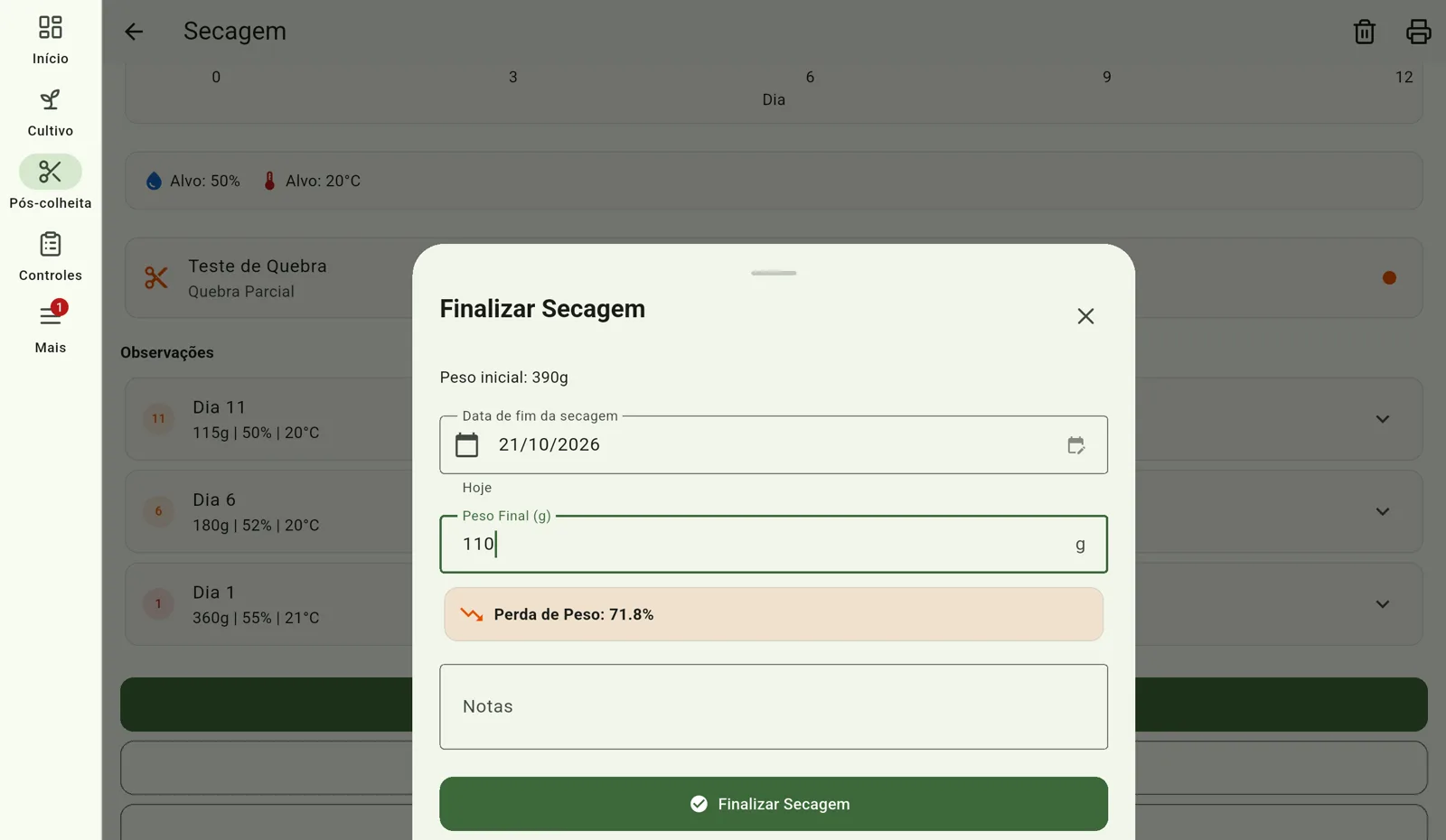Switch date entry mode with edit-calendar icon

tap(1075, 445)
